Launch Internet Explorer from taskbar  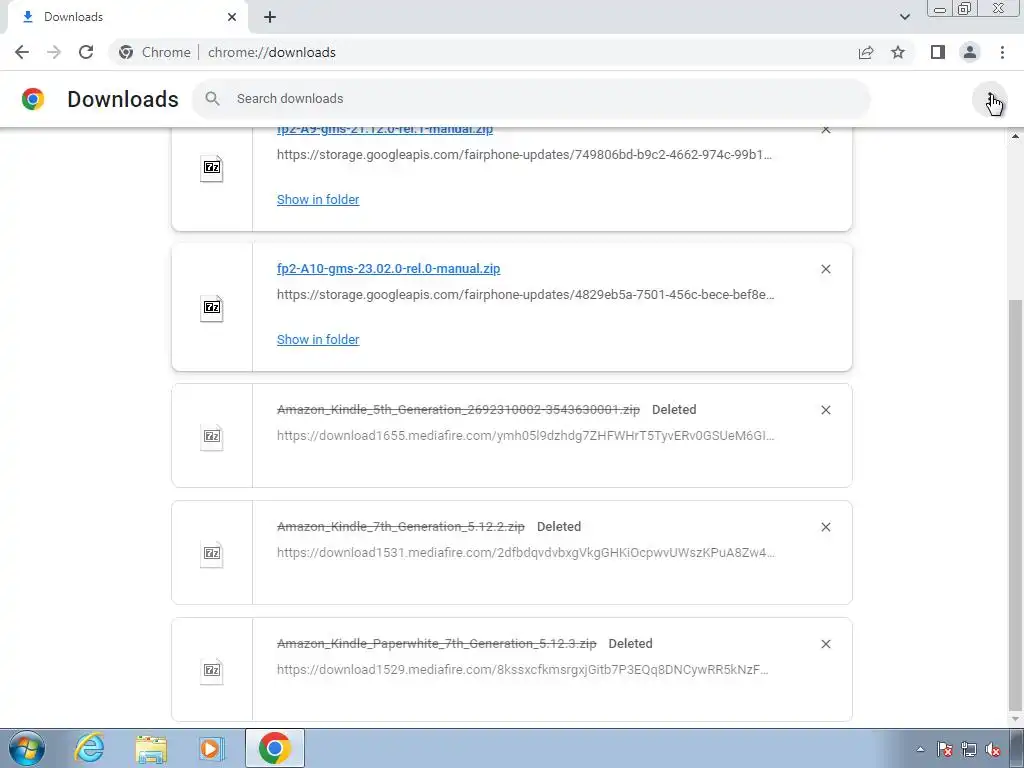[x=89, y=748]
